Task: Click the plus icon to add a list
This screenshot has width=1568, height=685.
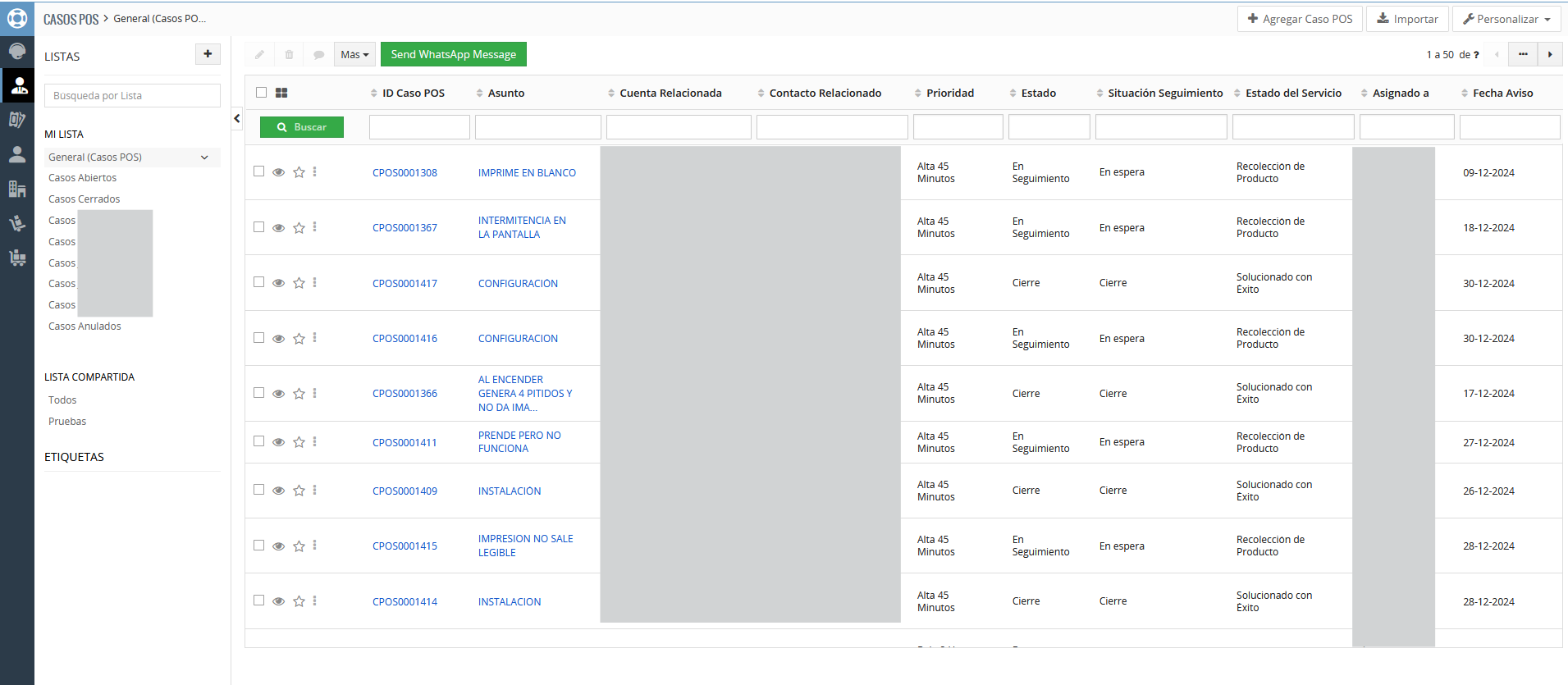Action: (x=208, y=54)
